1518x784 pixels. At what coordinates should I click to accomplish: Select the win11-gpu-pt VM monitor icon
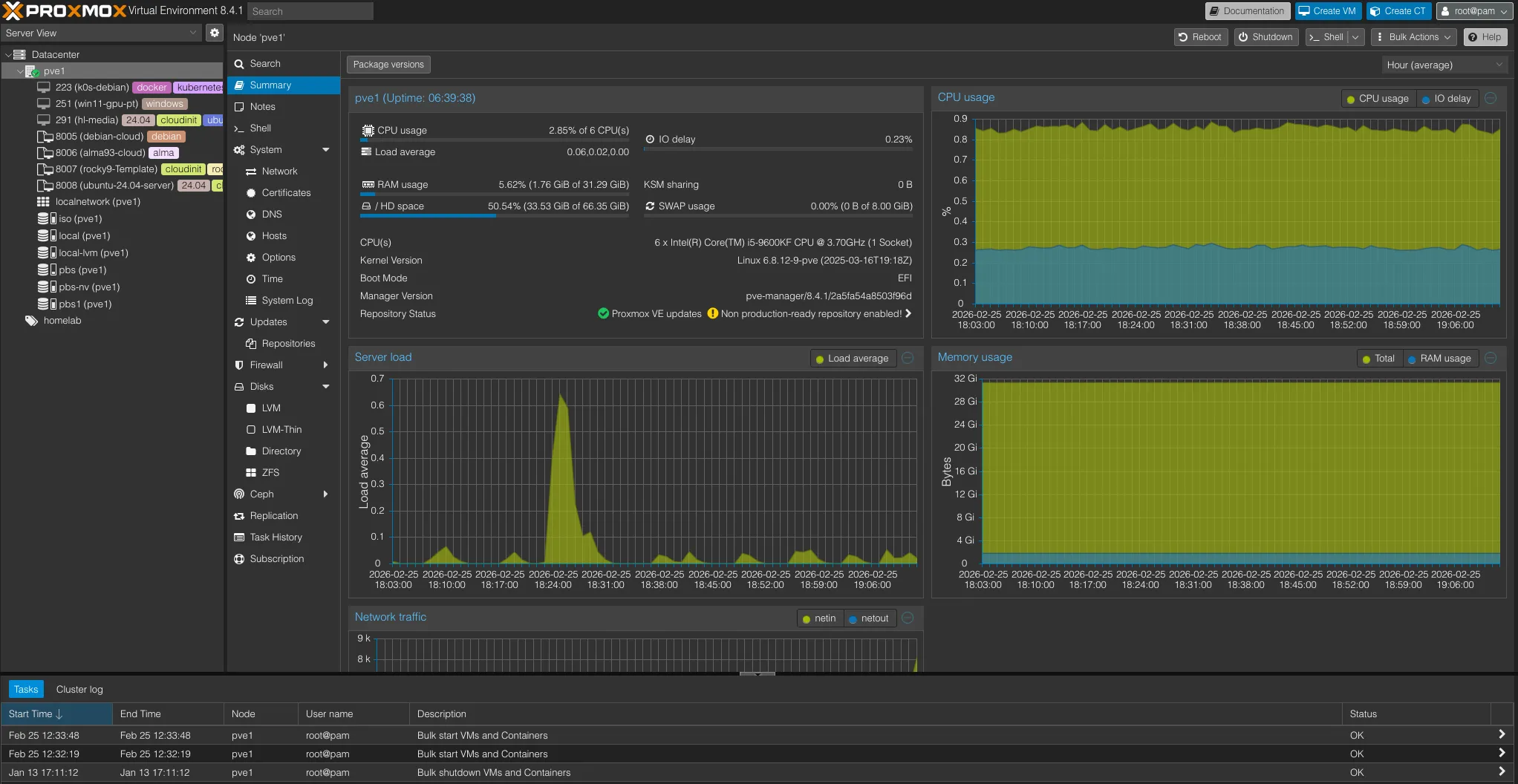point(44,104)
